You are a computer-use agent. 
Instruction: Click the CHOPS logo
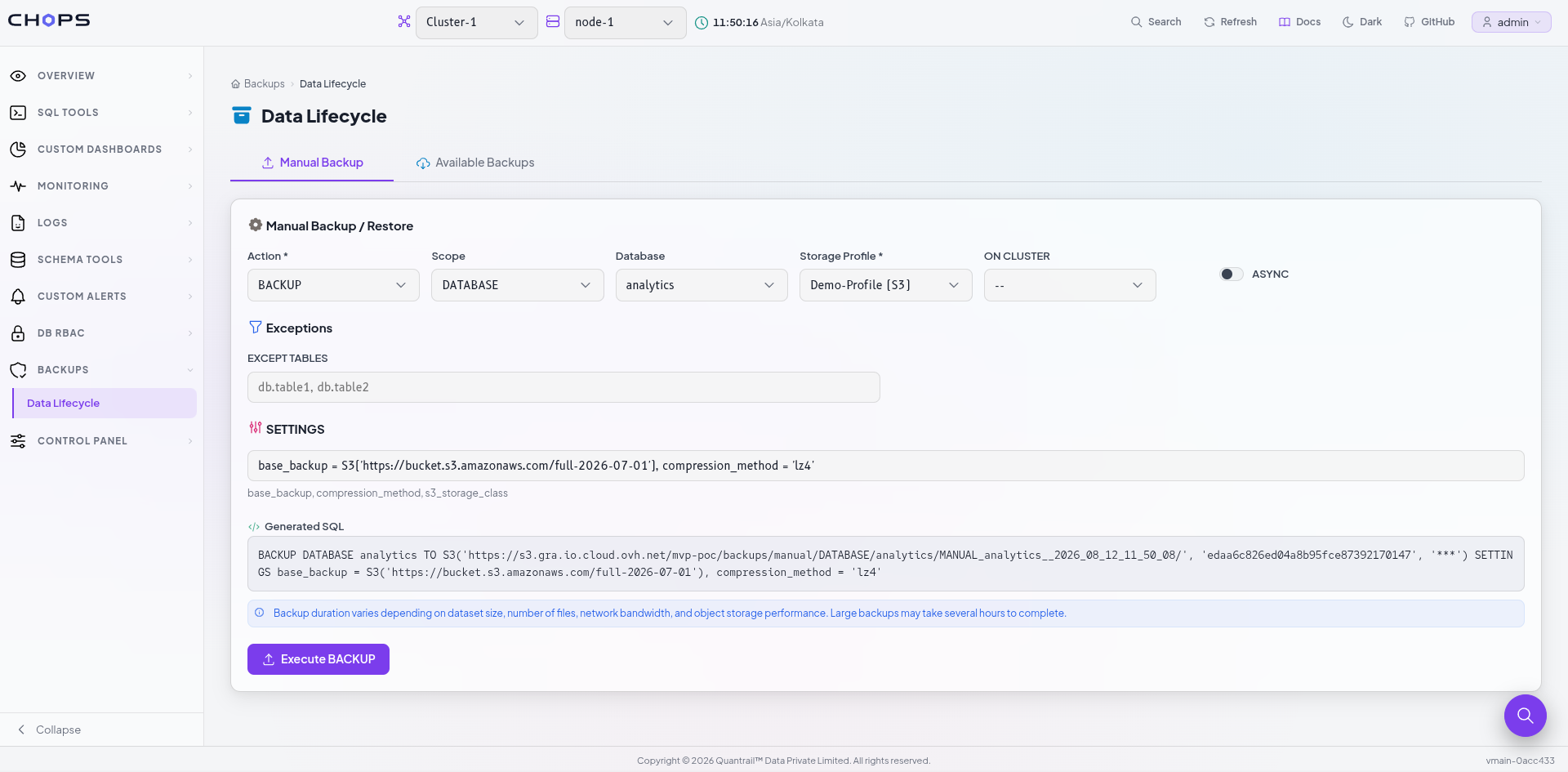pyautogui.click(x=49, y=20)
